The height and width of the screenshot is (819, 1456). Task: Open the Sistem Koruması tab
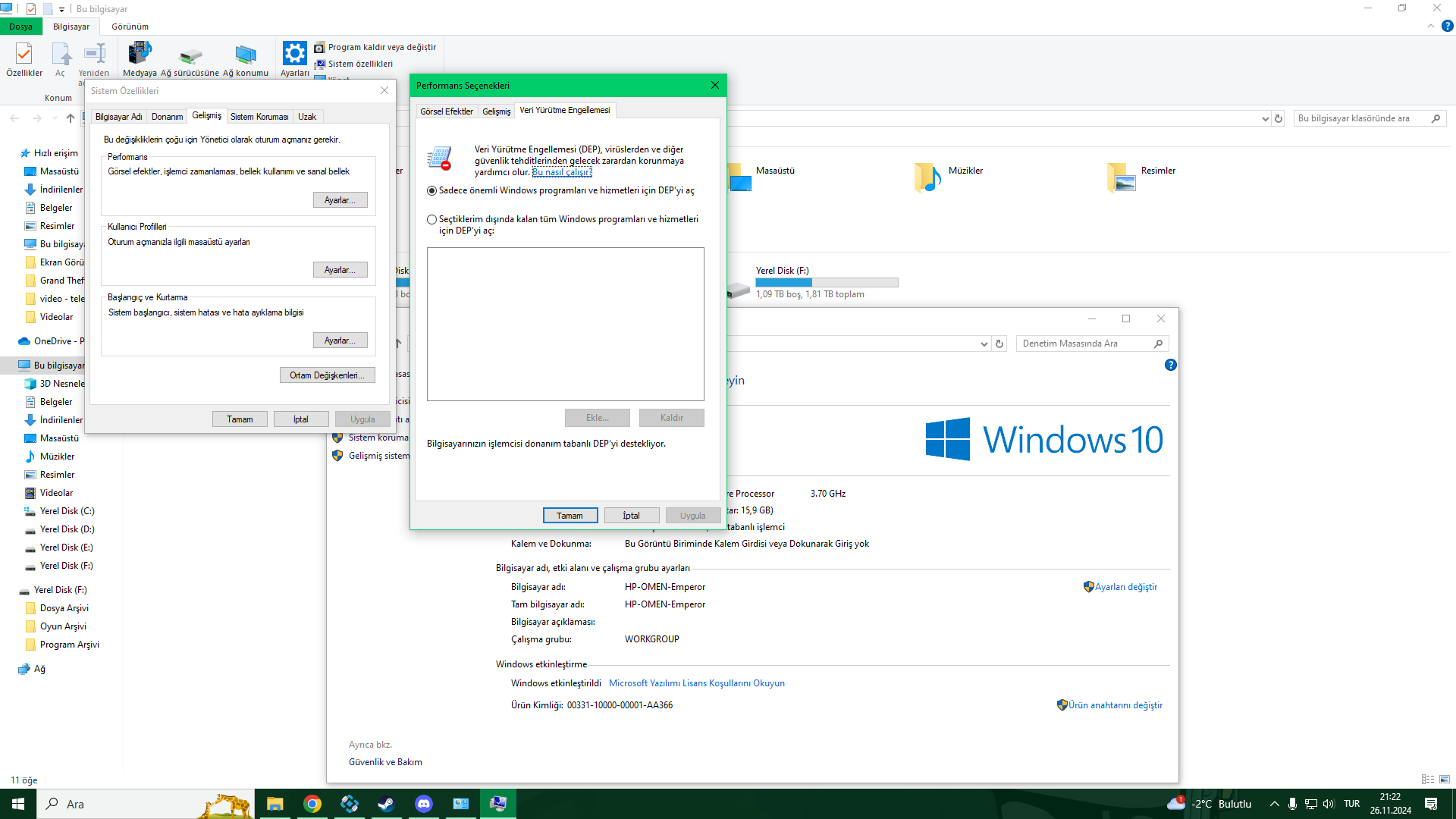259,117
